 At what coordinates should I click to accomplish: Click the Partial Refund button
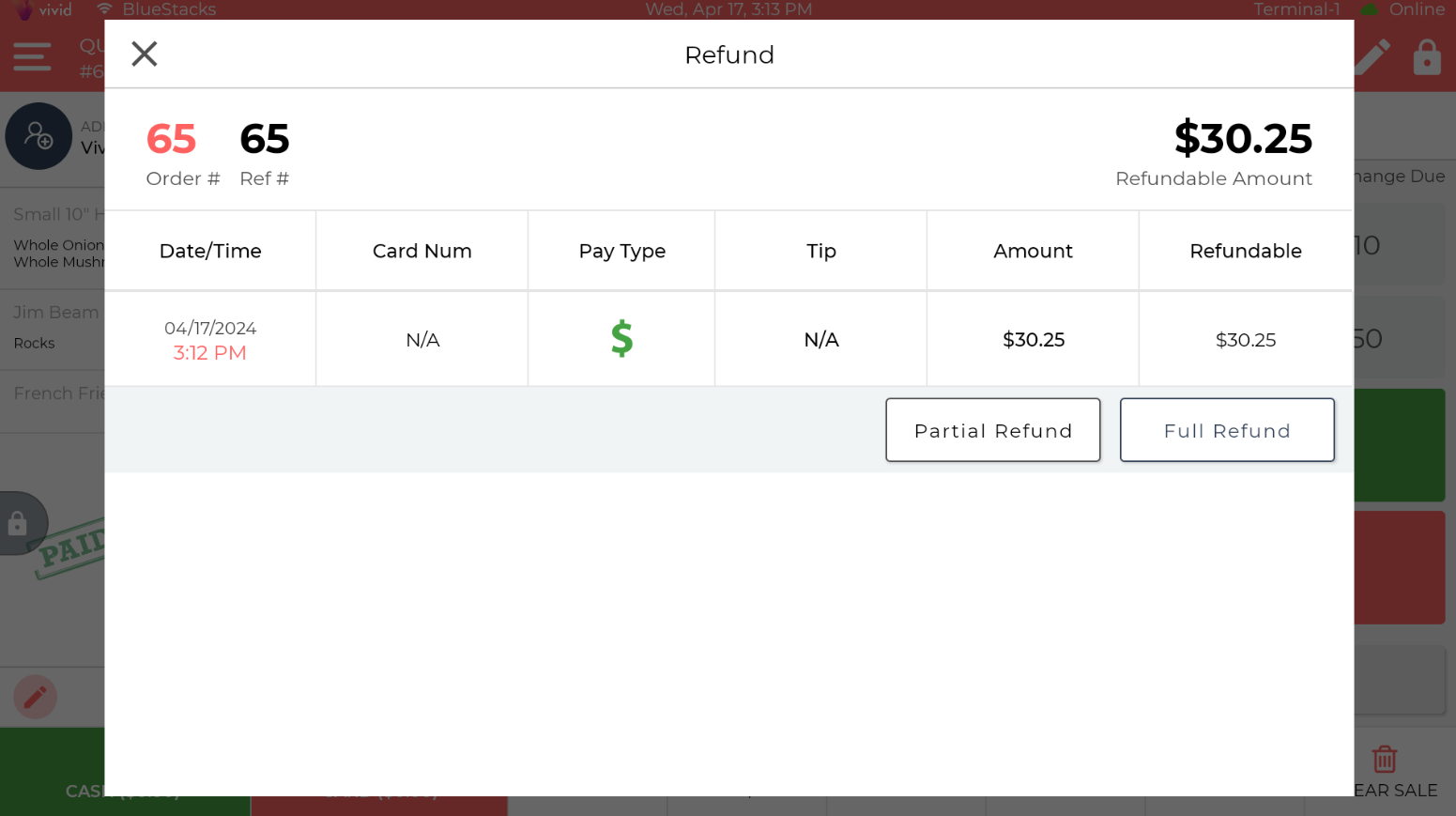click(x=993, y=430)
